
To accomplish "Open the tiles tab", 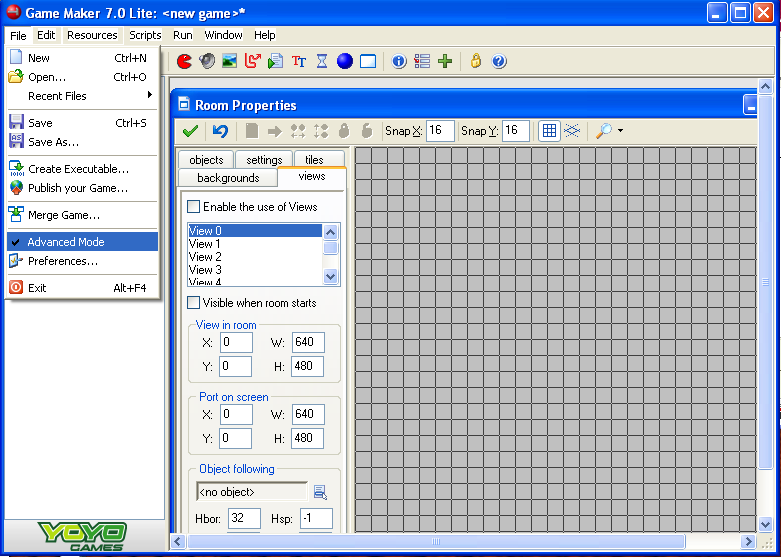I will pos(314,160).
